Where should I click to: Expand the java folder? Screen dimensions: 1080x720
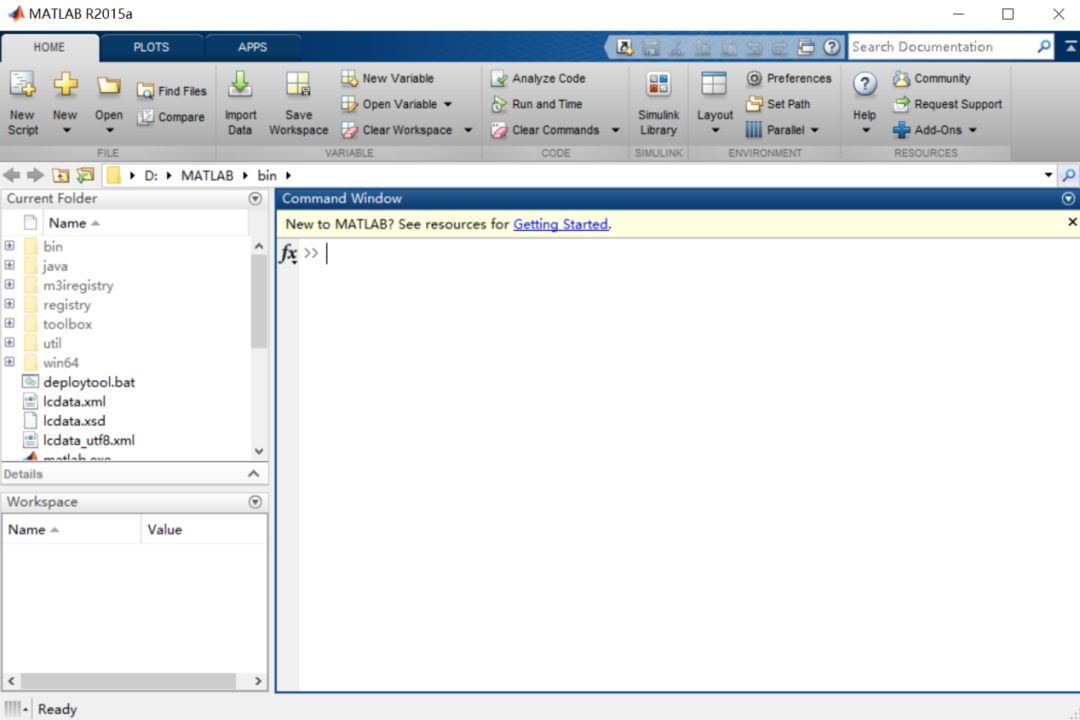pos(10,265)
